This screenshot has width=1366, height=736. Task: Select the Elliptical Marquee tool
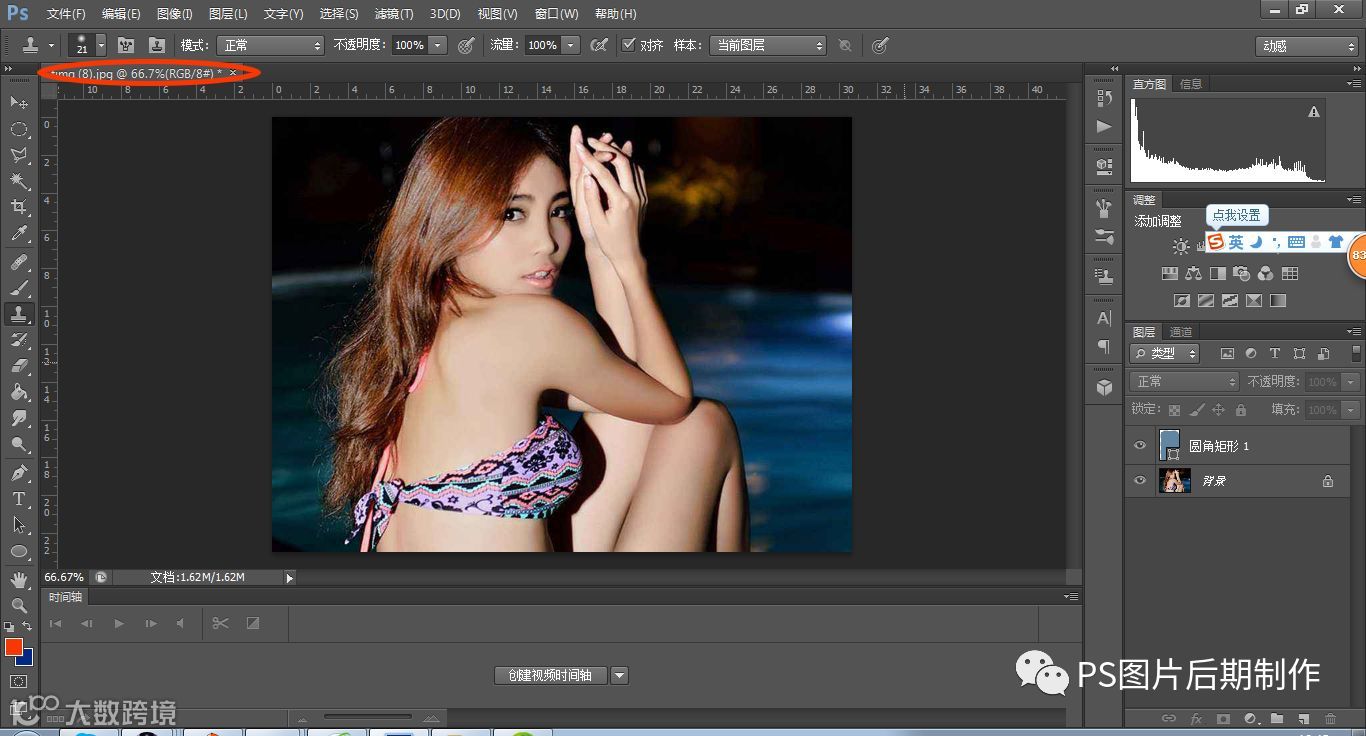point(18,129)
